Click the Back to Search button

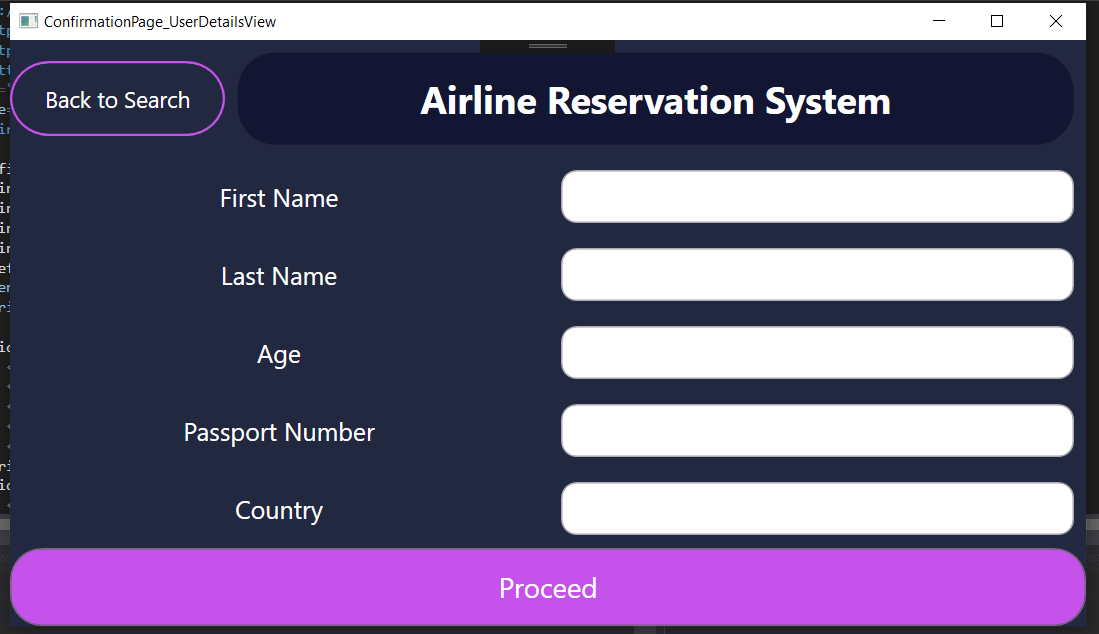click(x=117, y=99)
